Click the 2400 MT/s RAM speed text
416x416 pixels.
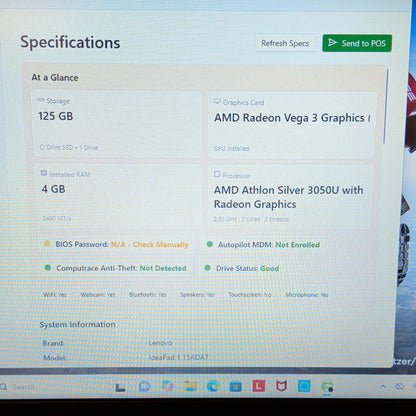coord(57,218)
